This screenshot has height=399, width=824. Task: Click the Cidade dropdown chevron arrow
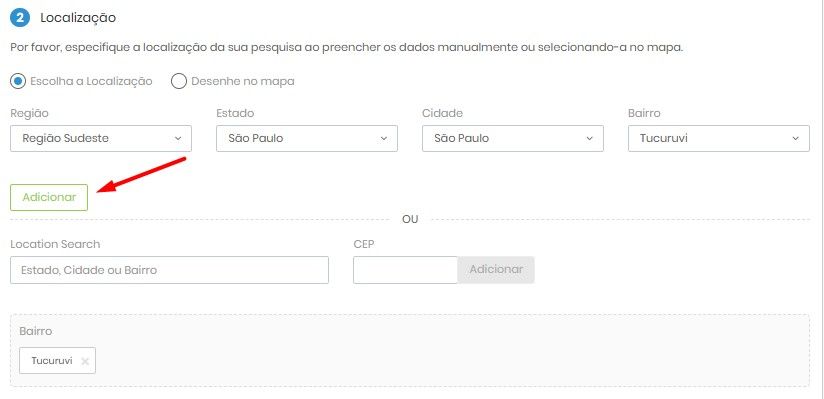pyautogui.click(x=589, y=138)
